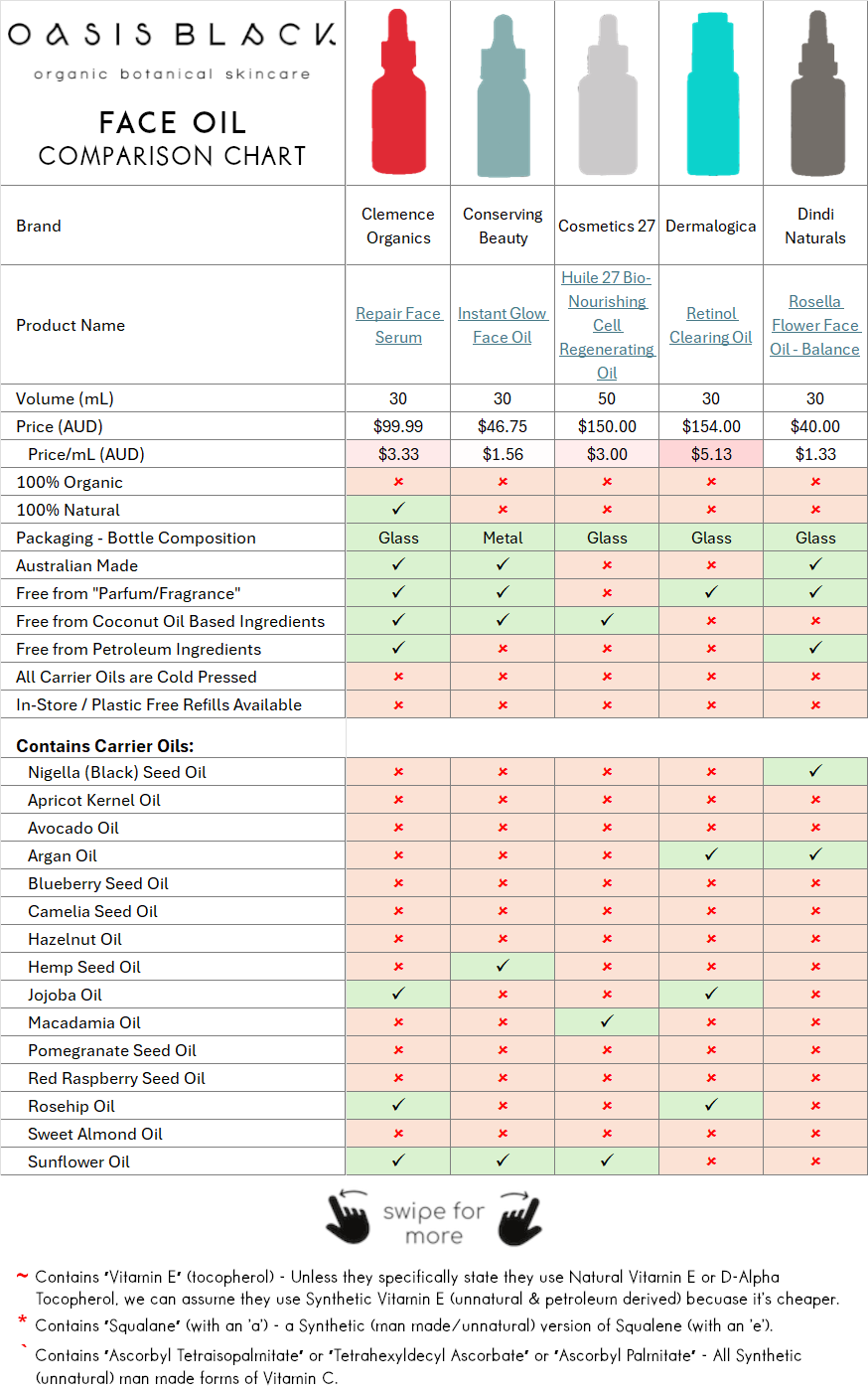Click the Dermalogica brand name
Viewport: 868px width, 1391px height.
tap(711, 226)
